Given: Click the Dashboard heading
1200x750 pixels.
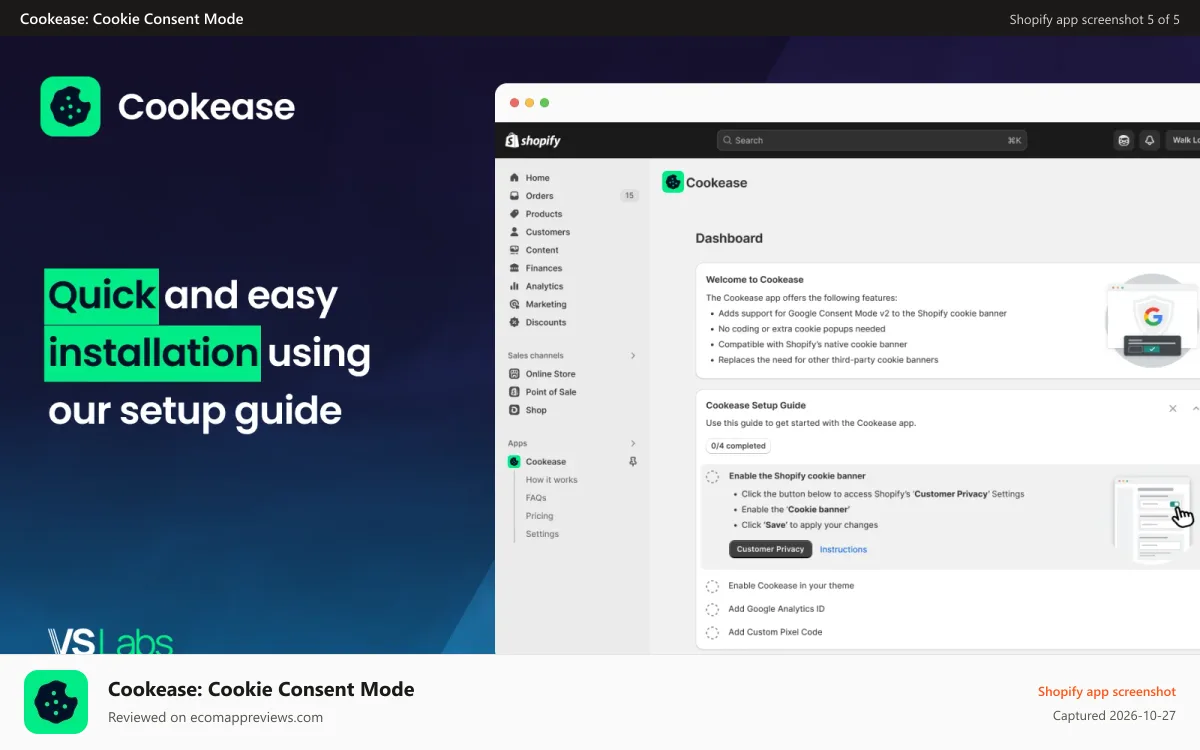Looking at the screenshot, I should coord(729,238).
